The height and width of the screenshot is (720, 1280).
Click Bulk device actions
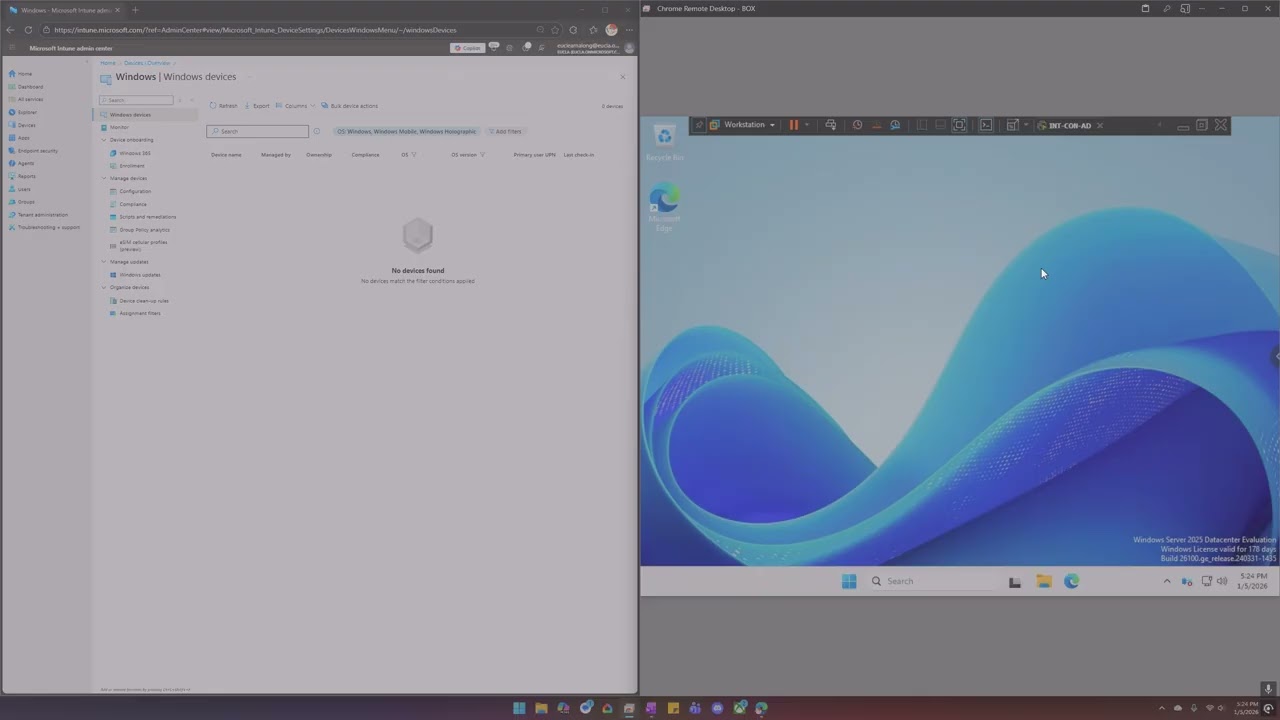tap(350, 106)
